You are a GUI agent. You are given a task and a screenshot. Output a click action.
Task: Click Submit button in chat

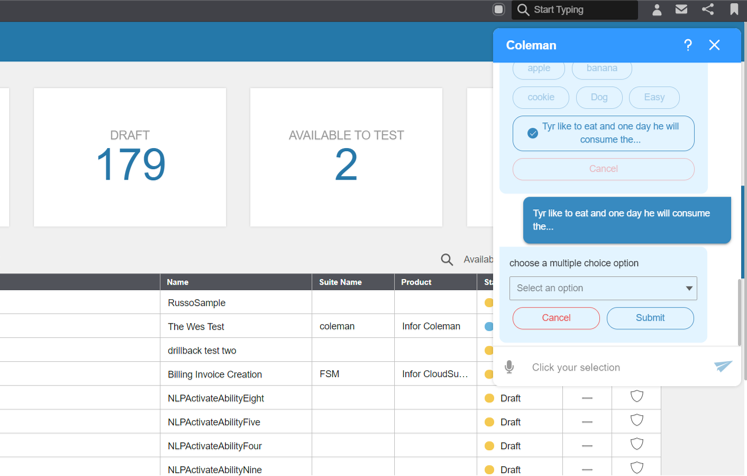click(650, 318)
